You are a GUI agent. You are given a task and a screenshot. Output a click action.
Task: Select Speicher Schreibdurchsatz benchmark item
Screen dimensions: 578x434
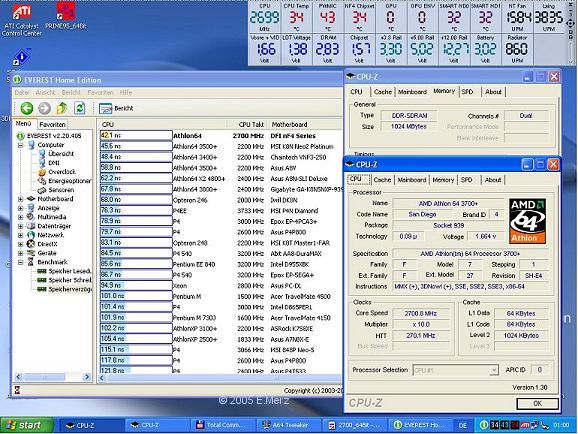point(64,280)
